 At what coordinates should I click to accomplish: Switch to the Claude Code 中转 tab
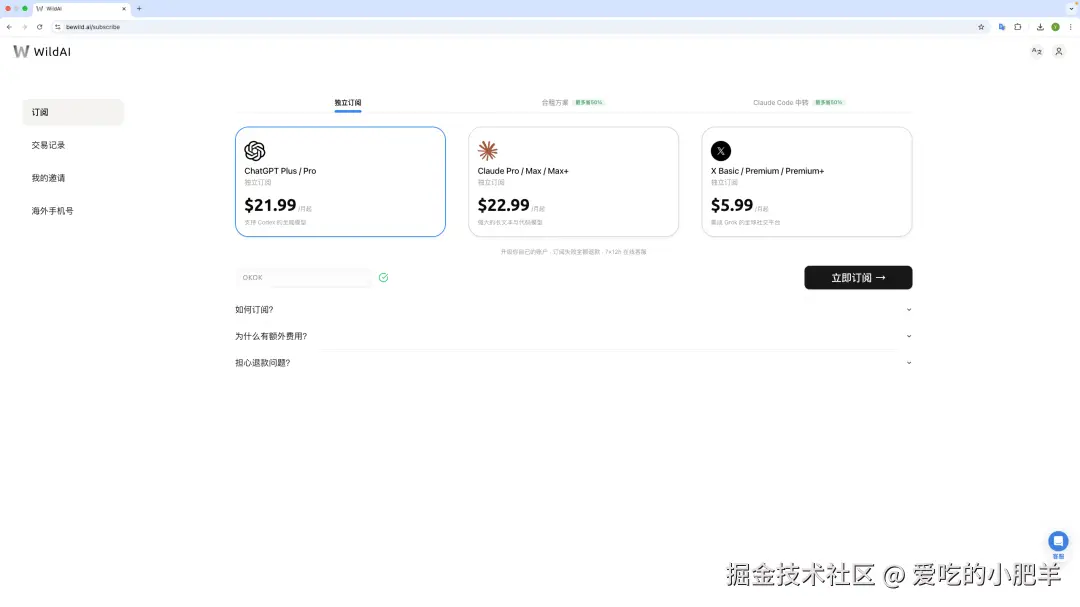click(x=779, y=102)
